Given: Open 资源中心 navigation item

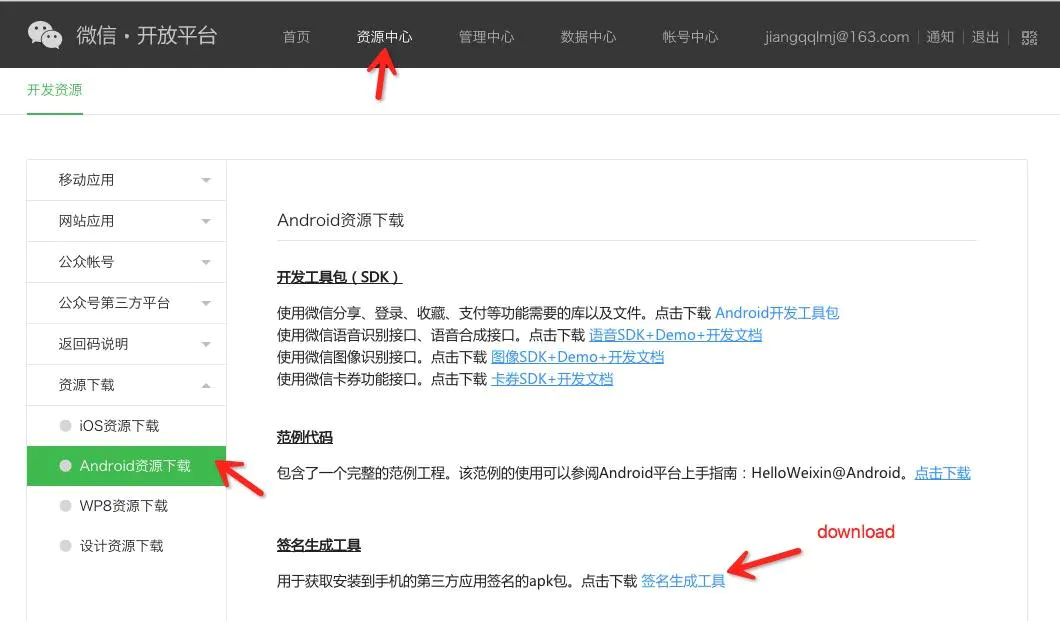Looking at the screenshot, I should pos(384,36).
